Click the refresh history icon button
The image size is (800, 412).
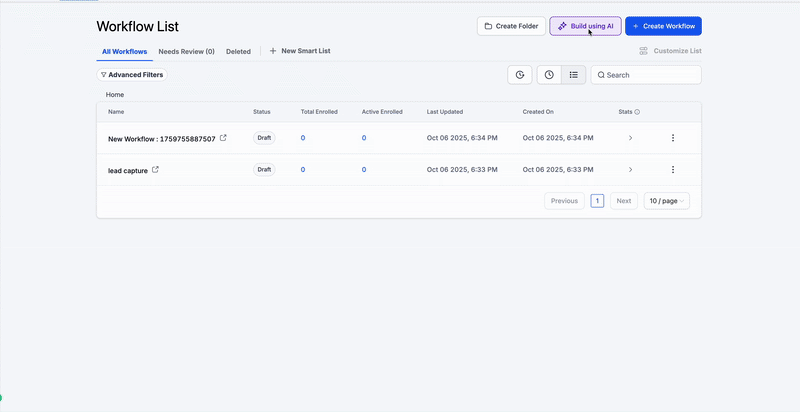[x=520, y=75]
